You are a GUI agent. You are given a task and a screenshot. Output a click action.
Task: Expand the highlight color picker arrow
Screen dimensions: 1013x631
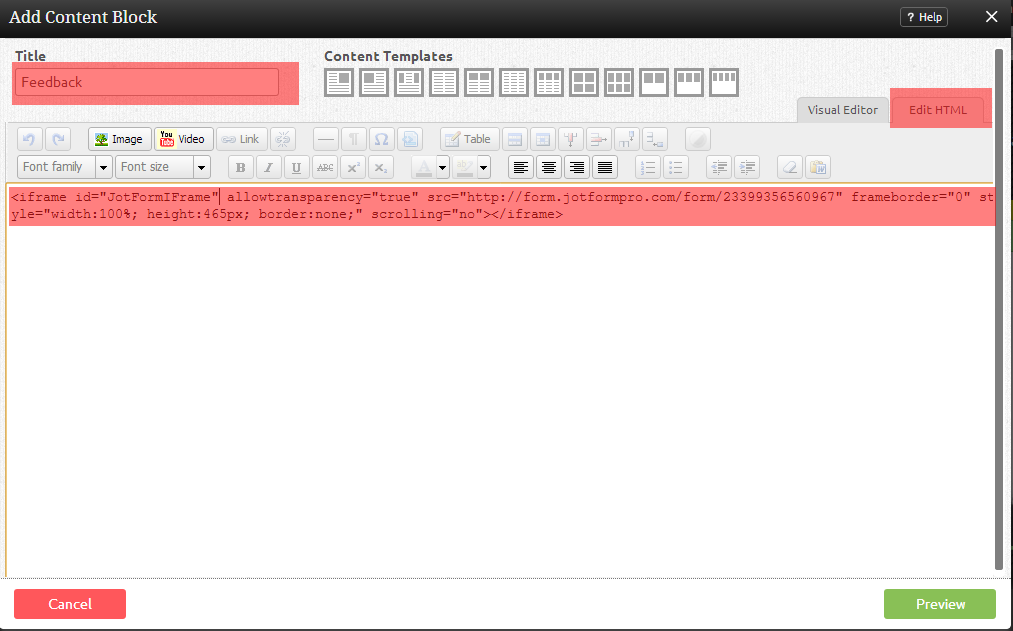[483, 167]
